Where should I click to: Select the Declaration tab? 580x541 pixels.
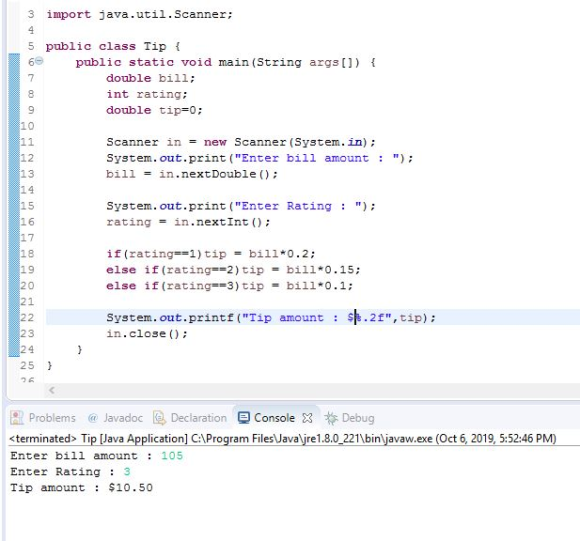[190, 418]
